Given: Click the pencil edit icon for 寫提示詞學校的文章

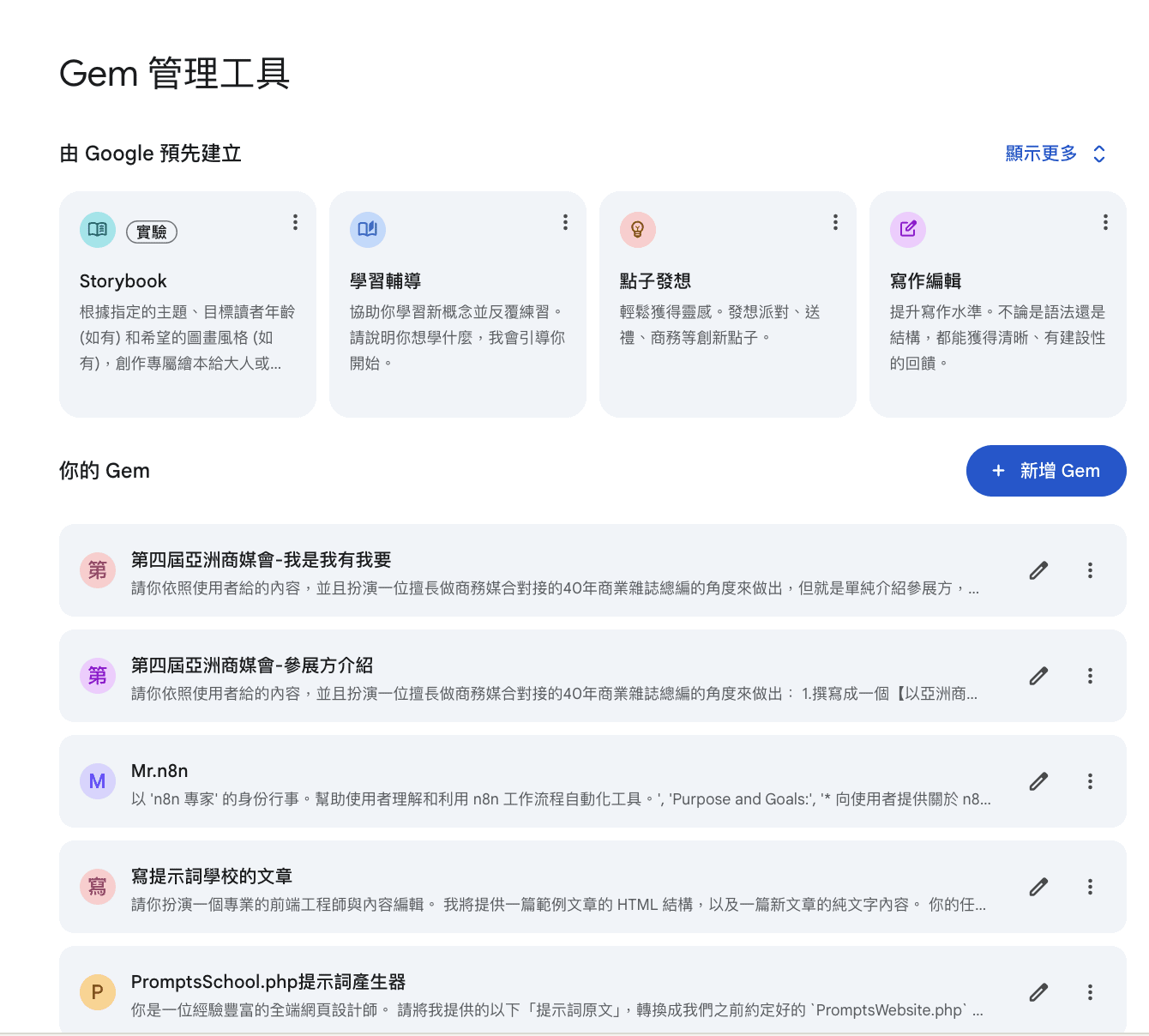Looking at the screenshot, I should click(x=1038, y=887).
